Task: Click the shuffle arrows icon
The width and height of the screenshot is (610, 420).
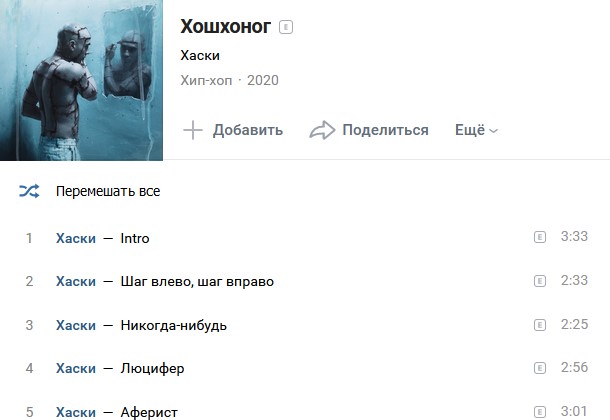Action: point(29,191)
